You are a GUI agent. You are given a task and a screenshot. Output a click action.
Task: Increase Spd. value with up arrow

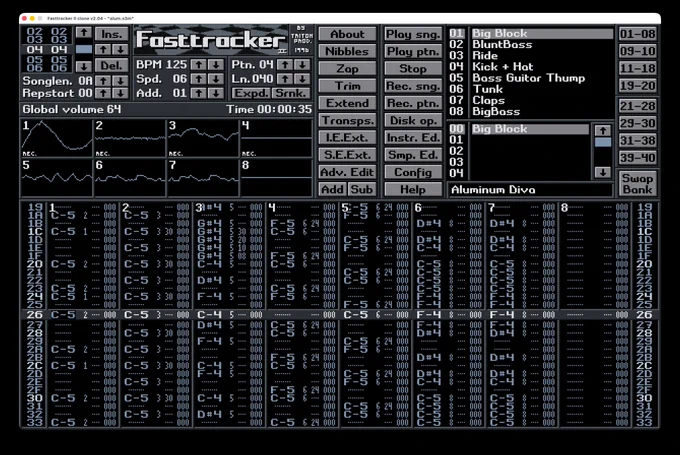tap(199, 79)
